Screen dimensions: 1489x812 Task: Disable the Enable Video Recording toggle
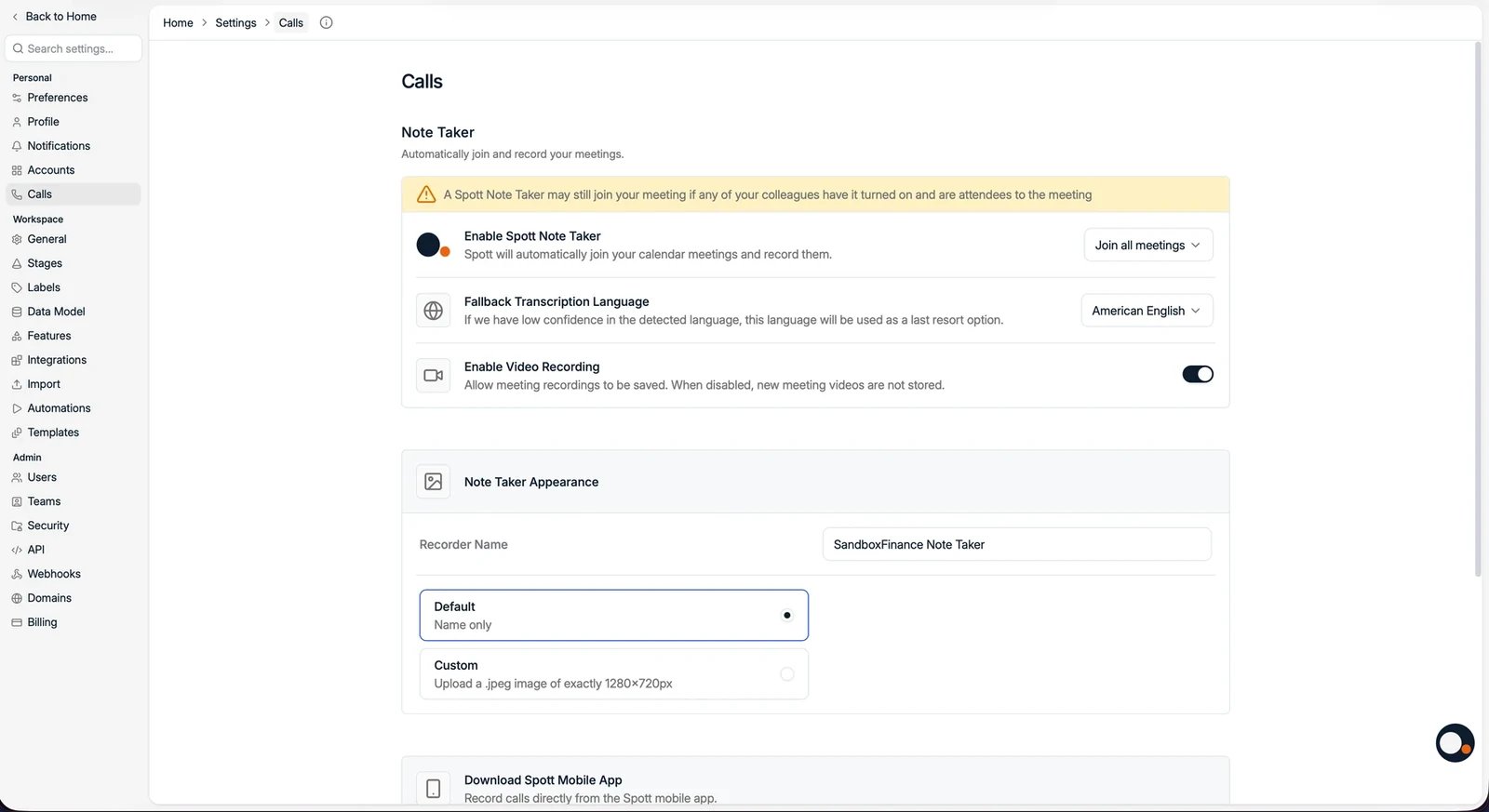tap(1198, 374)
